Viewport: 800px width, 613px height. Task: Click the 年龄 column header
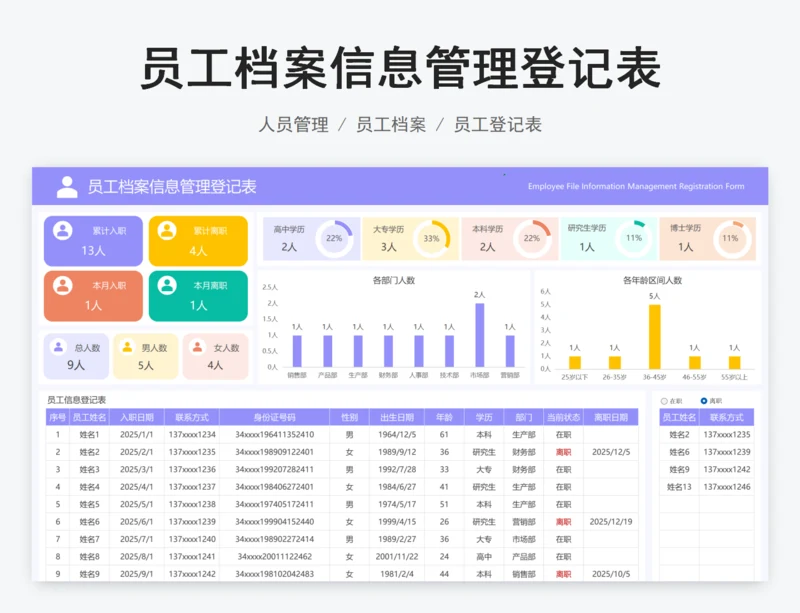tap(444, 418)
